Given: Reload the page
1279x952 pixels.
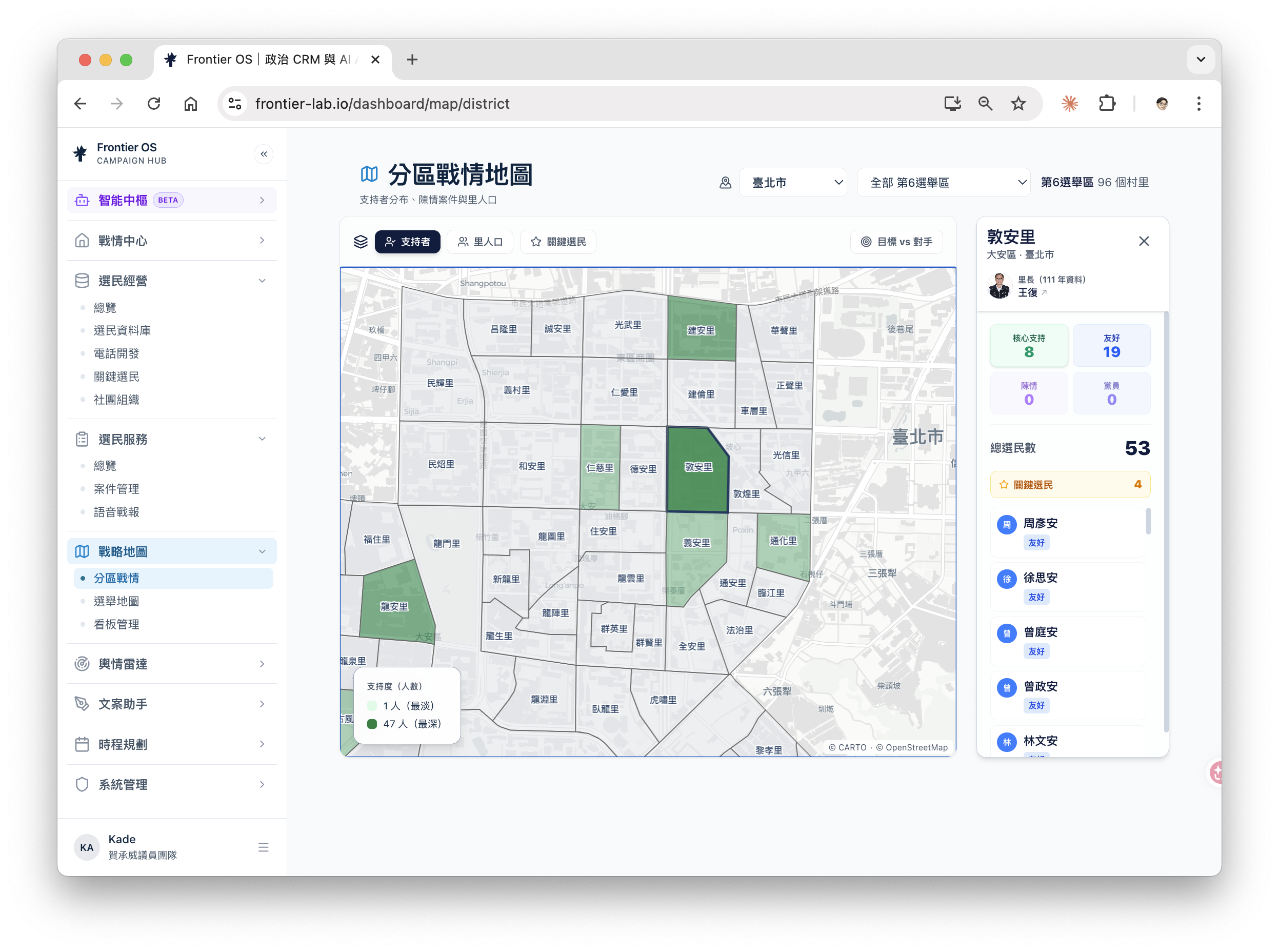Looking at the screenshot, I should pos(154,104).
